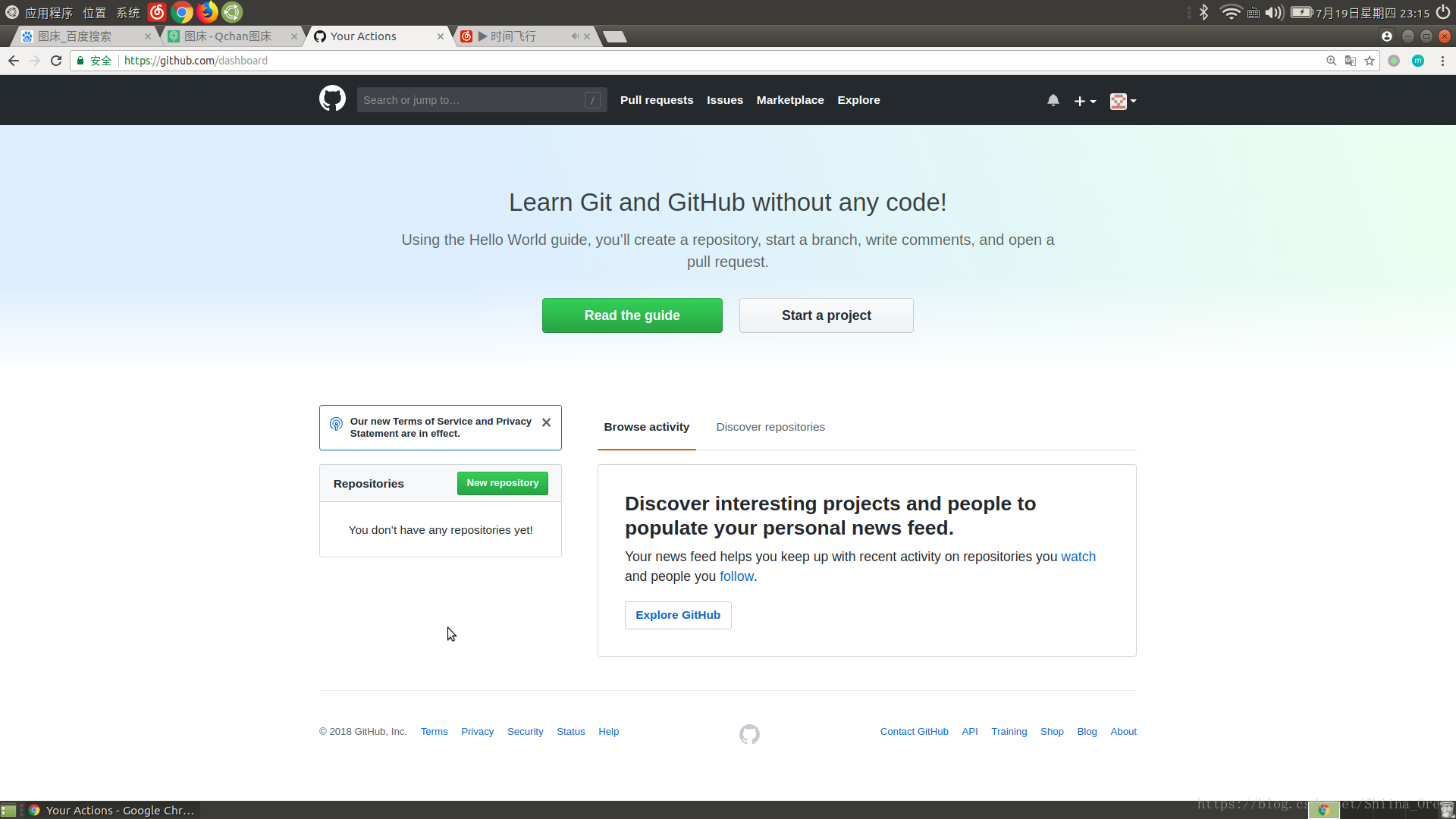Open Security footer link
Image resolution: width=1456 pixels, height=819 pixels.
point(526,732)
